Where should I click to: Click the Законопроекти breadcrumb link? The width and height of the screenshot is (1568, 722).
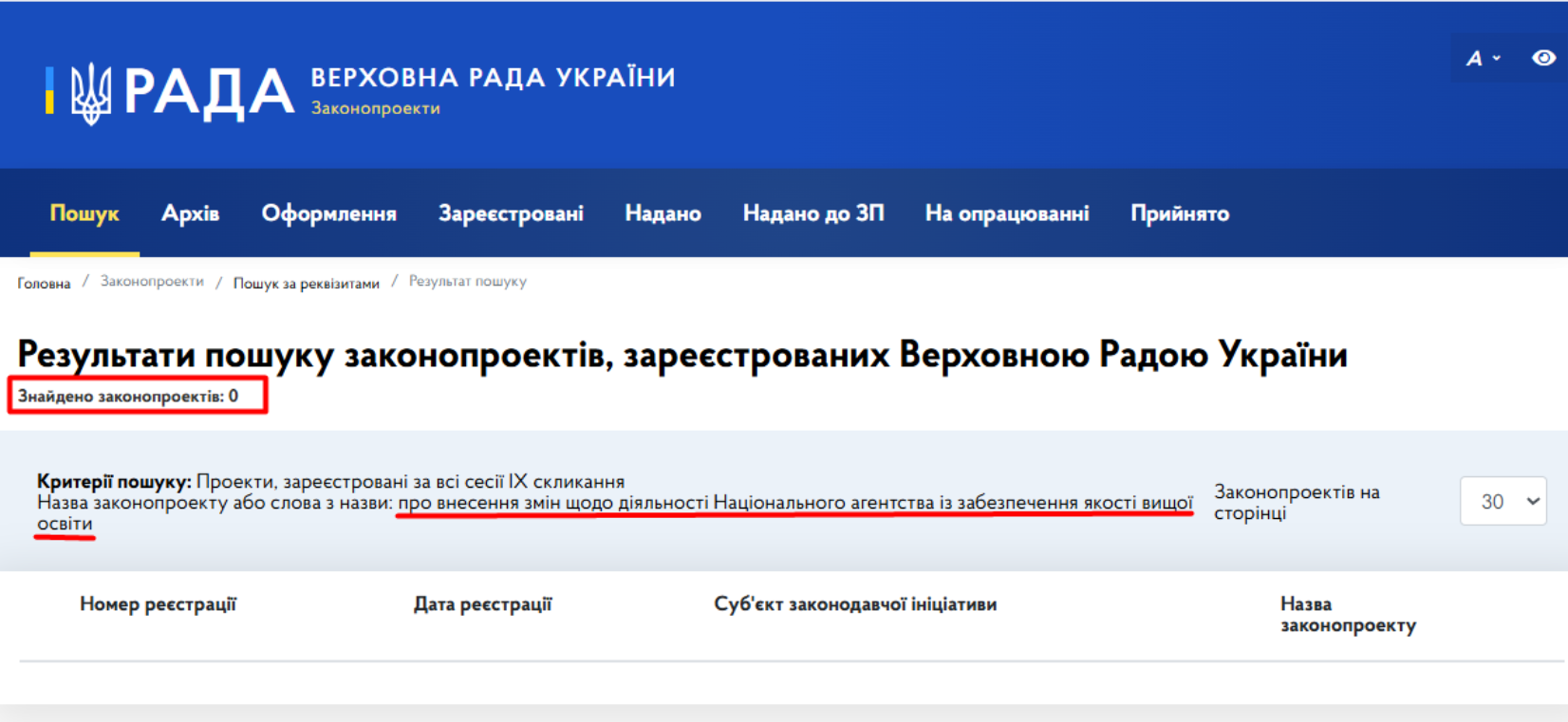(x=152, y=282)
